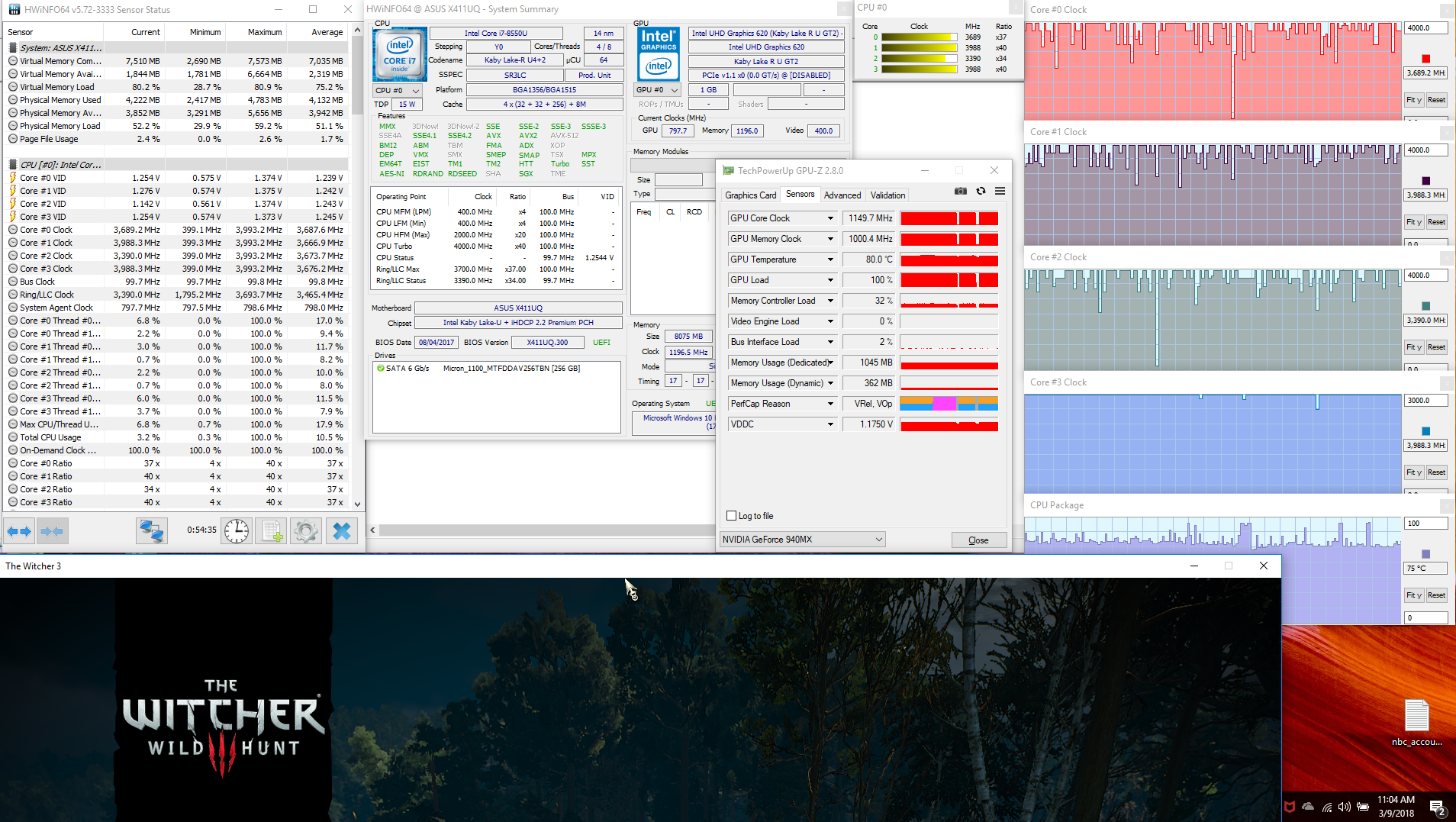Open the GPU-Z hamburger menu icon
This screenshot has width=1456, height=822.
click(1000, 191)
